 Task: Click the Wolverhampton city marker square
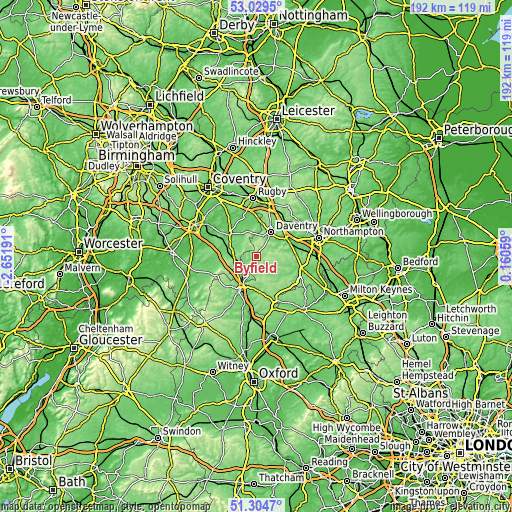[96, 134]
